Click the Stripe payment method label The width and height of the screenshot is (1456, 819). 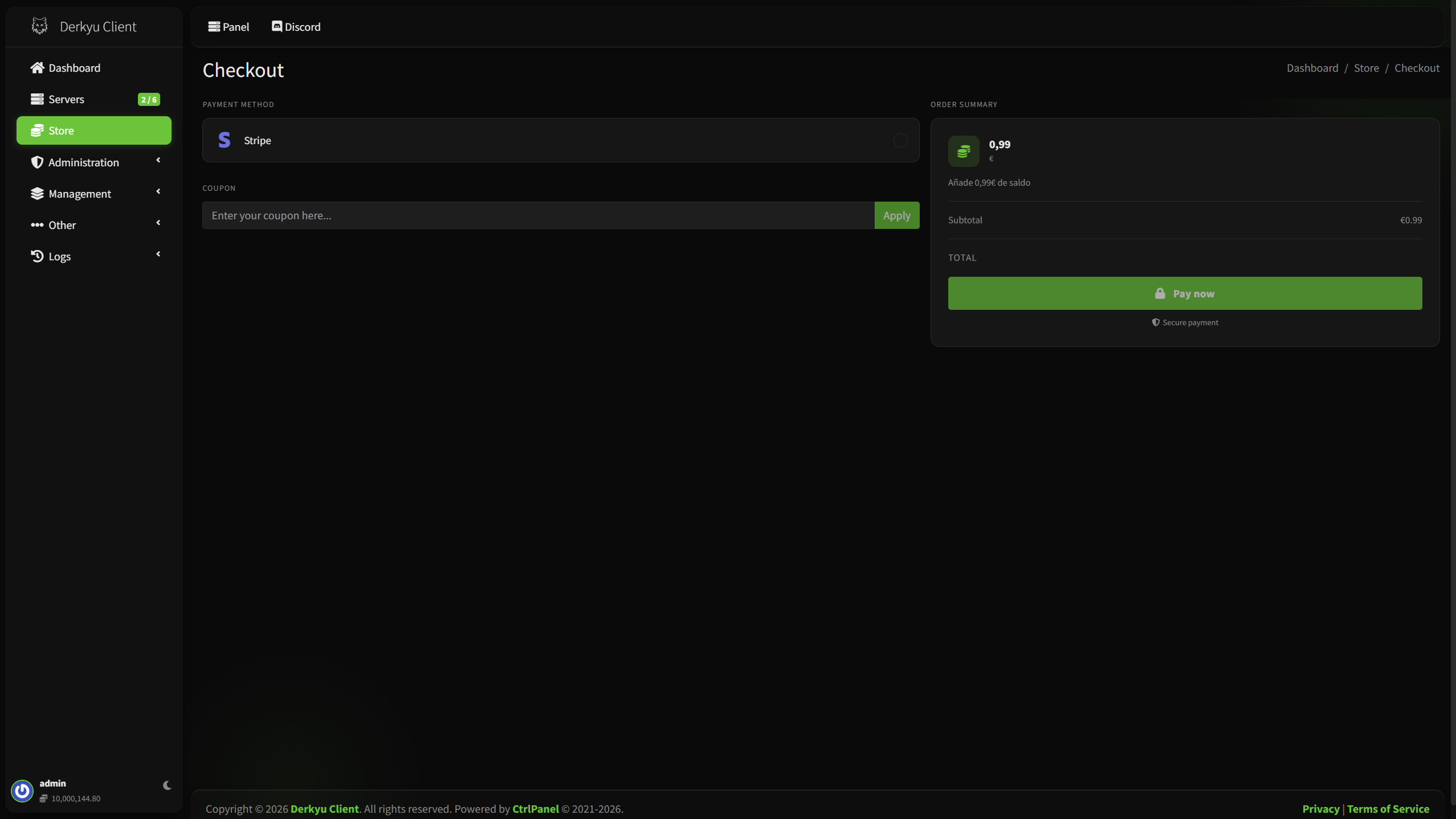pyautogui.click(x=258, y=140)
